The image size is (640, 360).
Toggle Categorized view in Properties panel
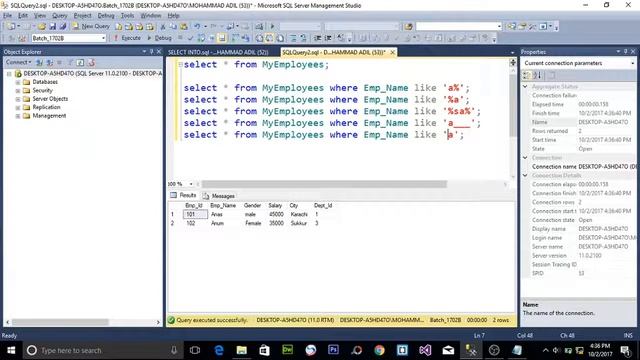point(527,75)
